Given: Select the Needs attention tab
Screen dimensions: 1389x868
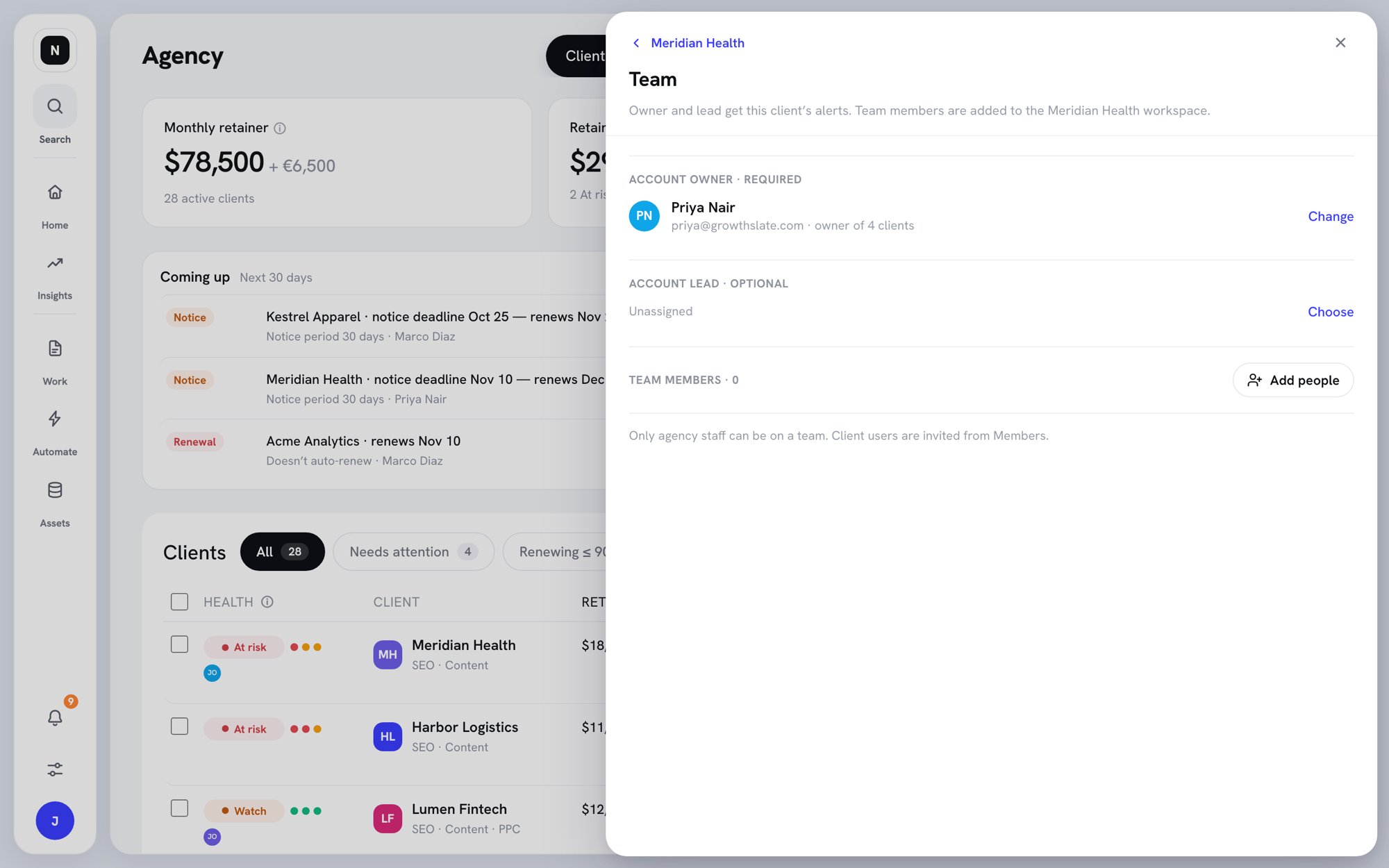Looking at the screenshot, I should pyautogui.click(x=413, y=552).
